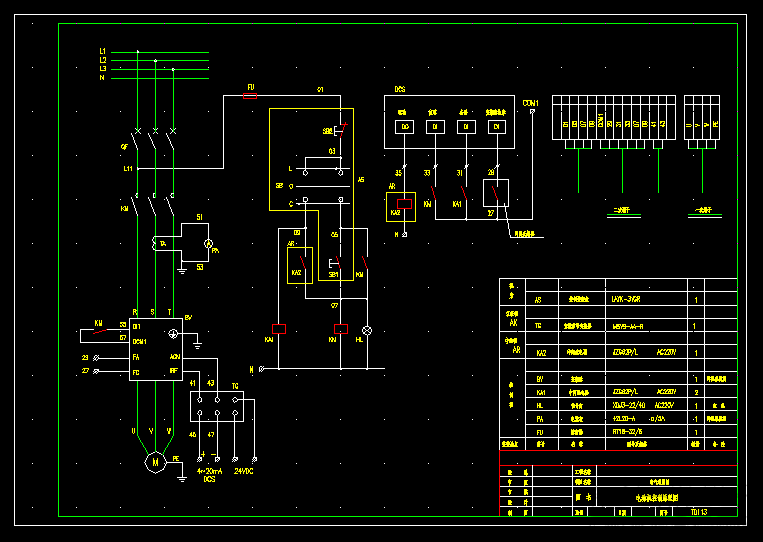Click the T0113 drawing number cell
Viewport: 763px width, 542px height.
pyautogui.click(x=699, y=512)
